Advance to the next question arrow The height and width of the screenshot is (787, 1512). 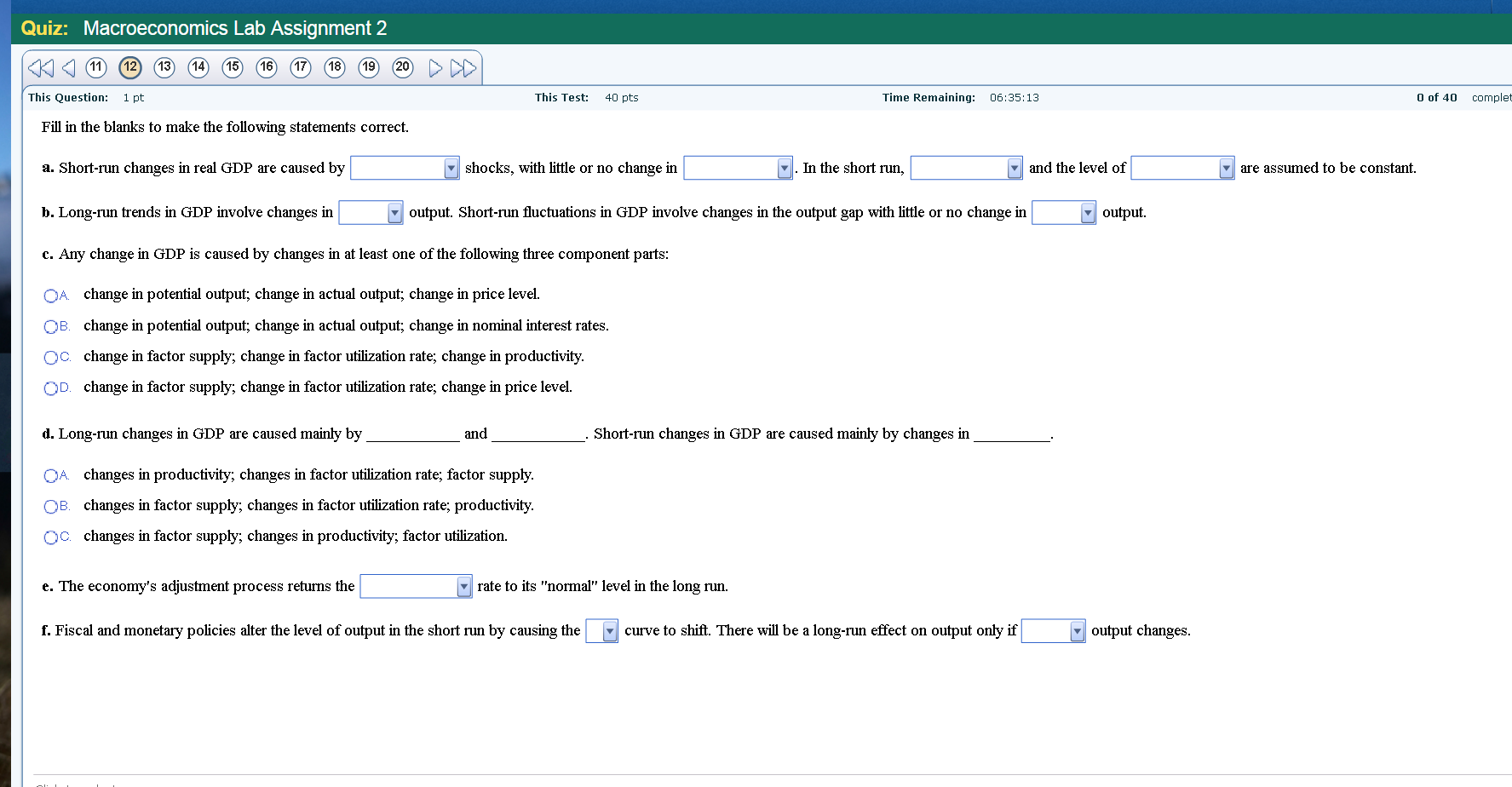click(435, 67)
